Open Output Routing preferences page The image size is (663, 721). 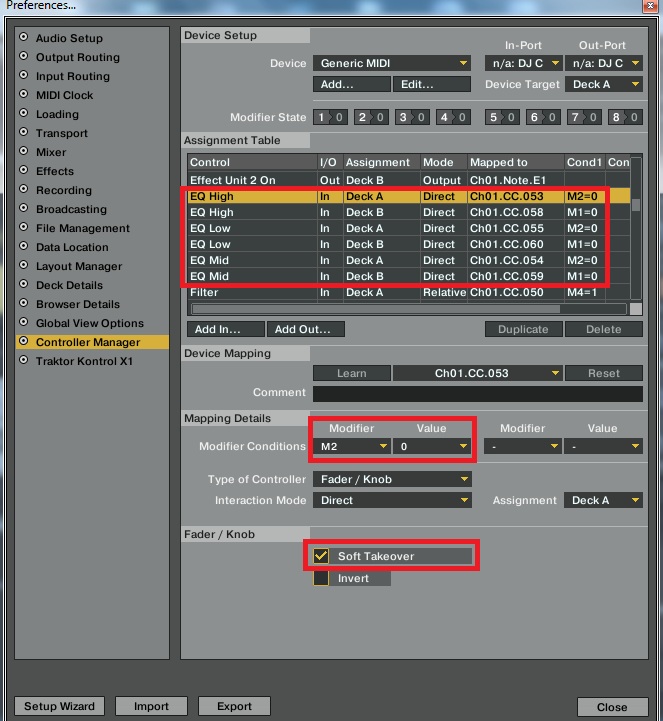tap(78, 57)
